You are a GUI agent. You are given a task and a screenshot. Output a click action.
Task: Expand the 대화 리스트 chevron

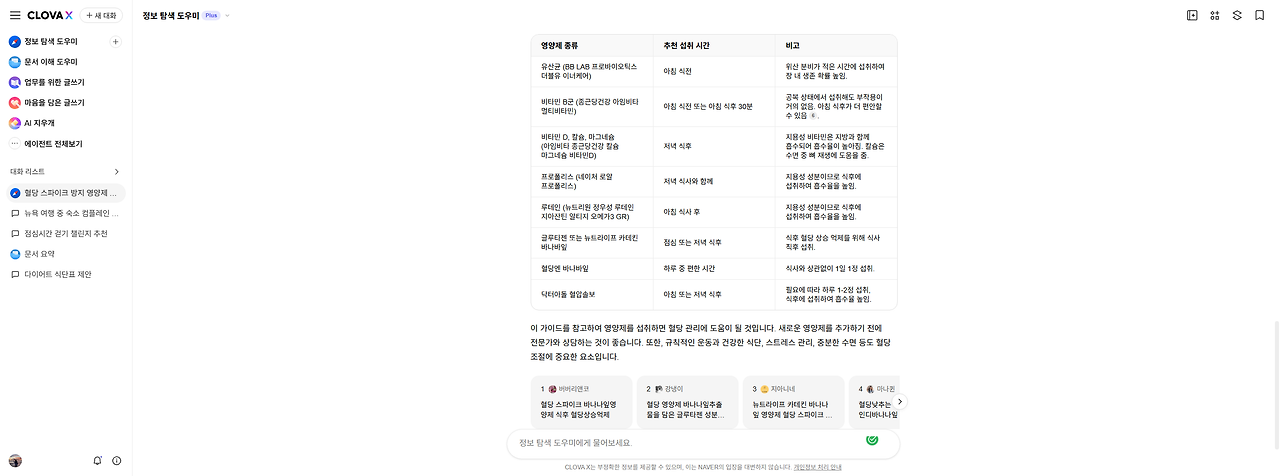(x=116, y=172)
